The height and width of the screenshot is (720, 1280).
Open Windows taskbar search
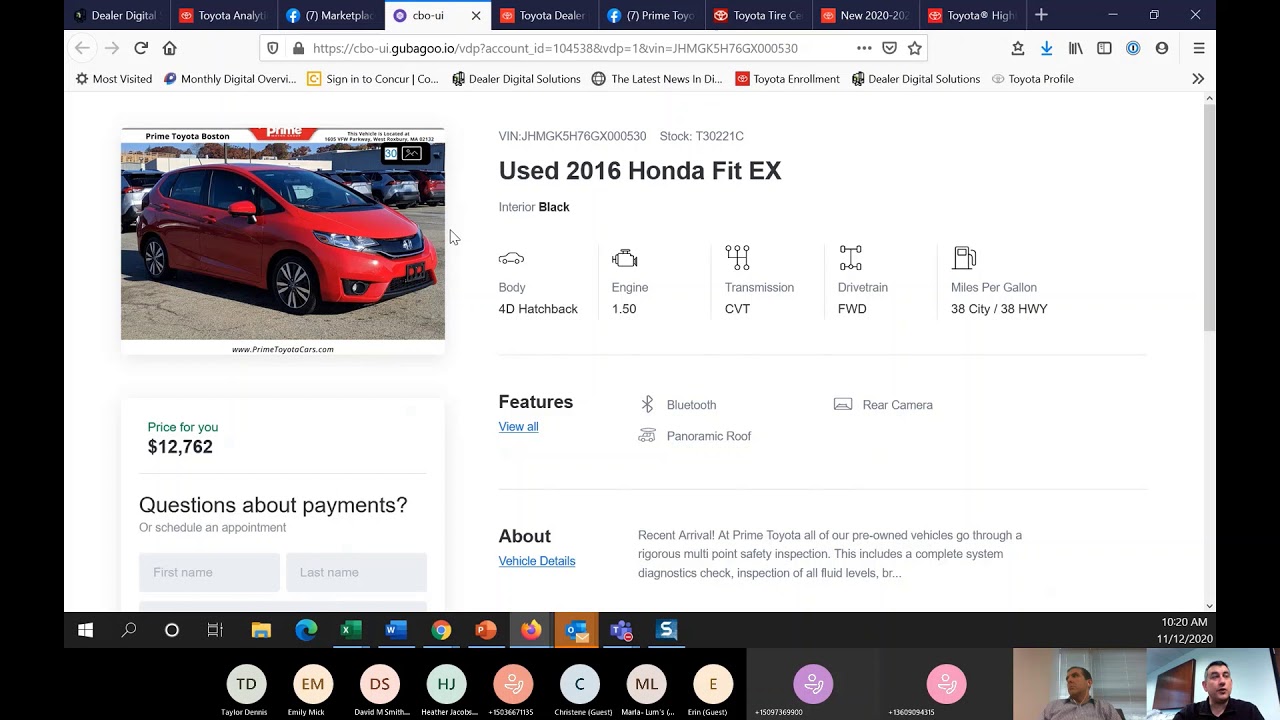(129, 630)
